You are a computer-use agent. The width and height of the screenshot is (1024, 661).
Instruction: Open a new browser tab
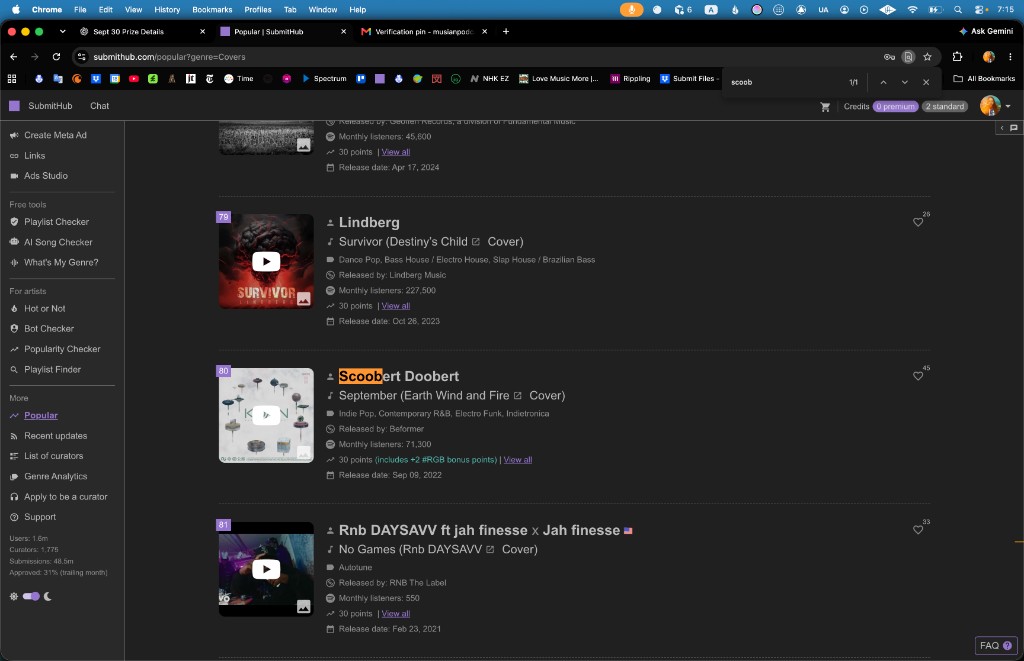505,31
